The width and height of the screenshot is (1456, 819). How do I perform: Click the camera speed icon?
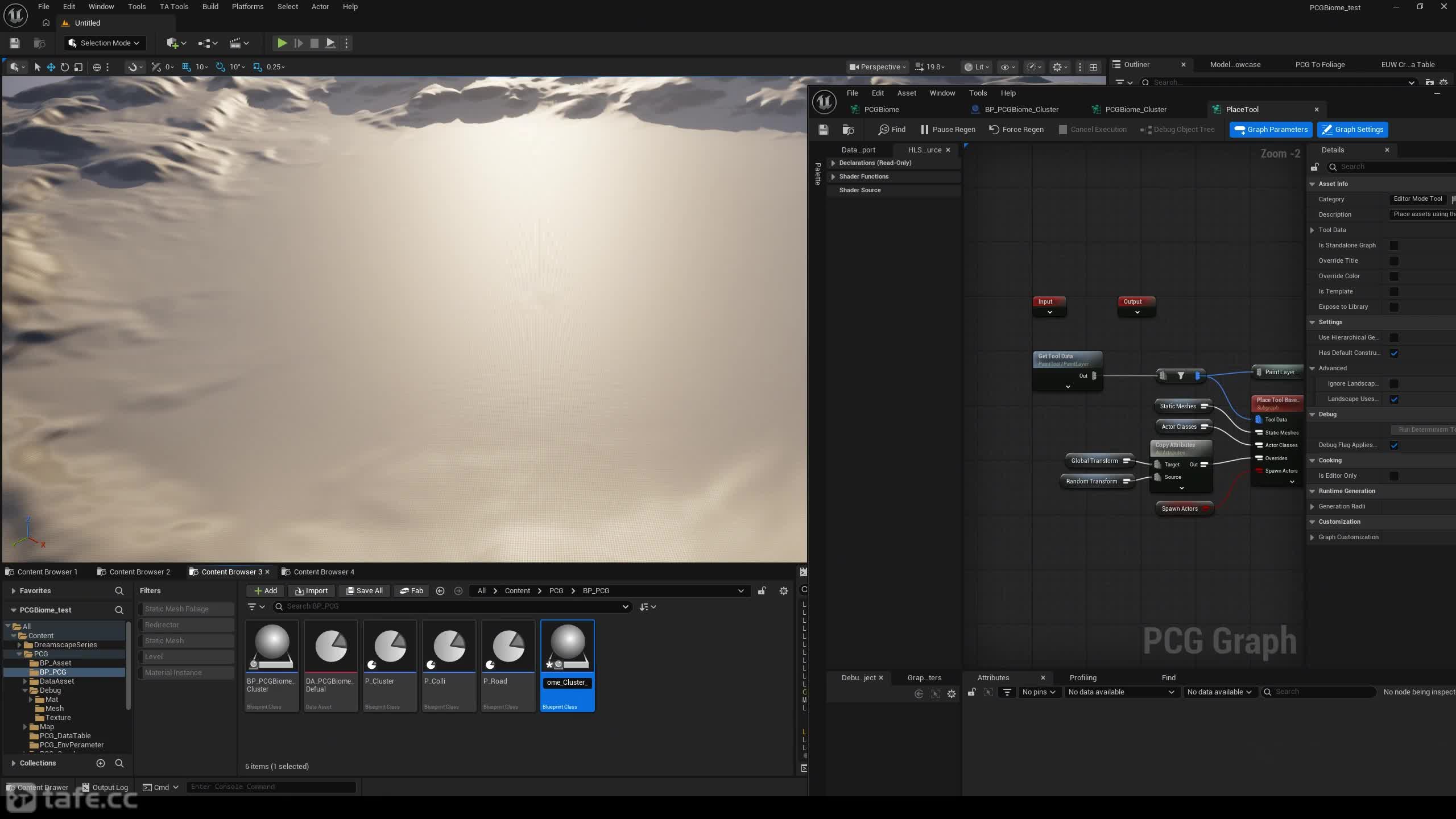[919, 67]
